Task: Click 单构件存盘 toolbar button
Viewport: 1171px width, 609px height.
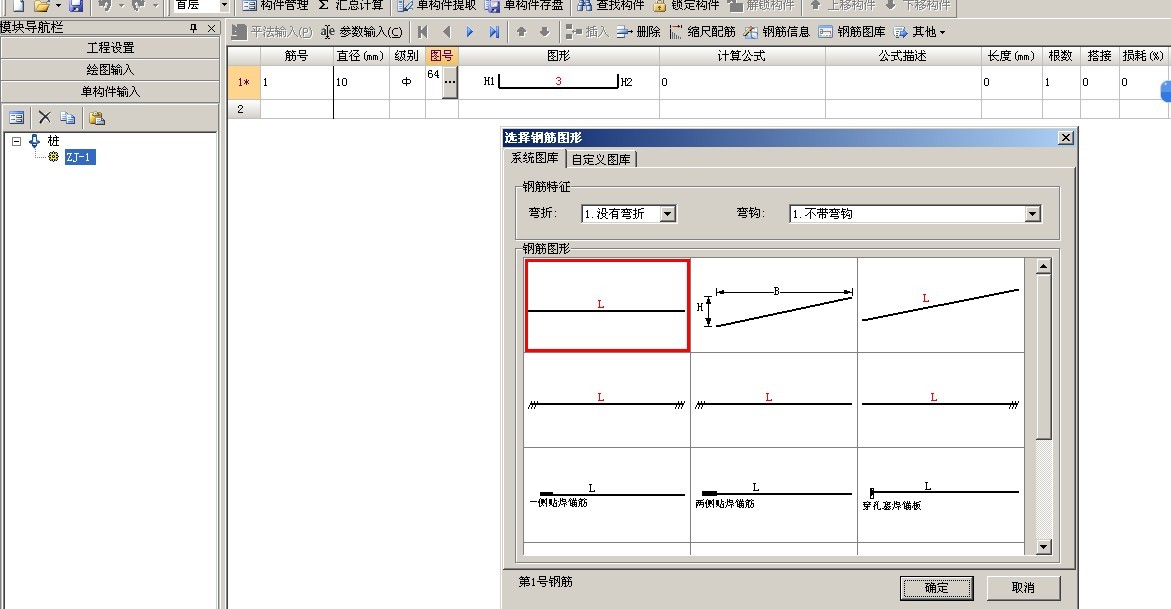Action: 524,5
